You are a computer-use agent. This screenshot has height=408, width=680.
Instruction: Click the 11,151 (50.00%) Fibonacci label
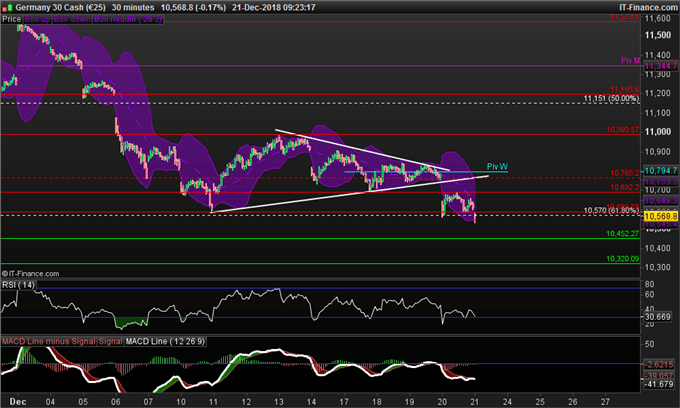click(611, 98)
